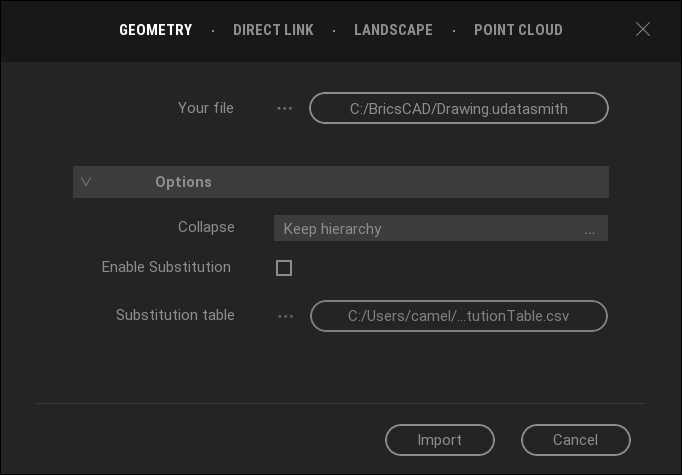Click the SubstitutionTable.csv path field

458,316
